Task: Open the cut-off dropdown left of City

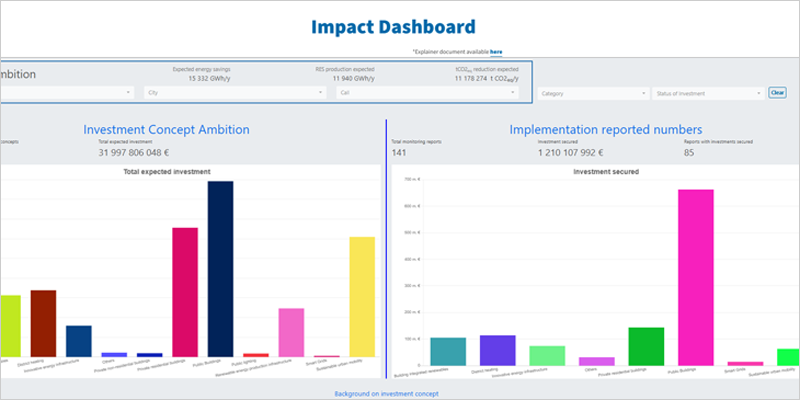Action: (66, 92)
